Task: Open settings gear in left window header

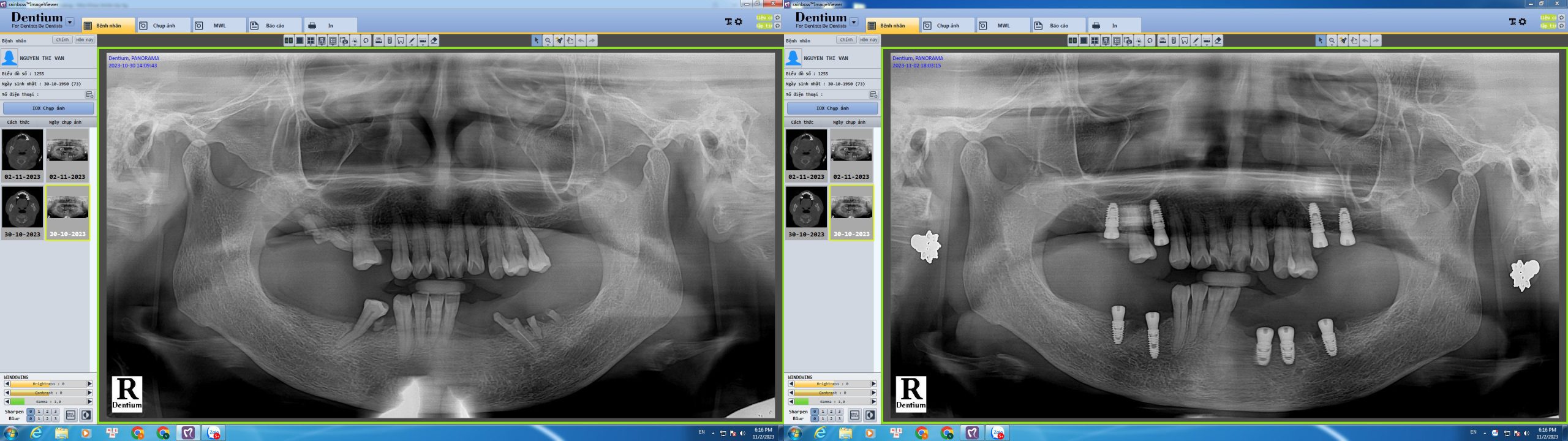Action: [739, 22]
